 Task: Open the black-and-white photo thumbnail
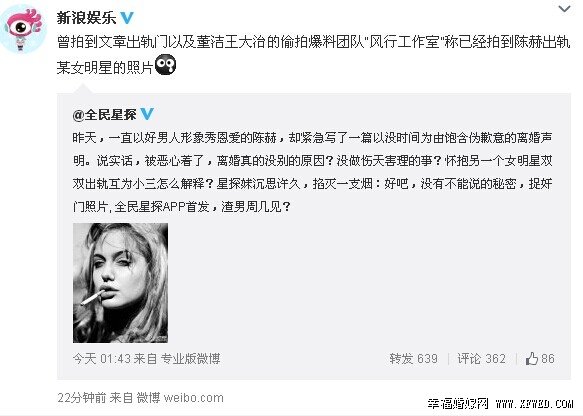120,283
